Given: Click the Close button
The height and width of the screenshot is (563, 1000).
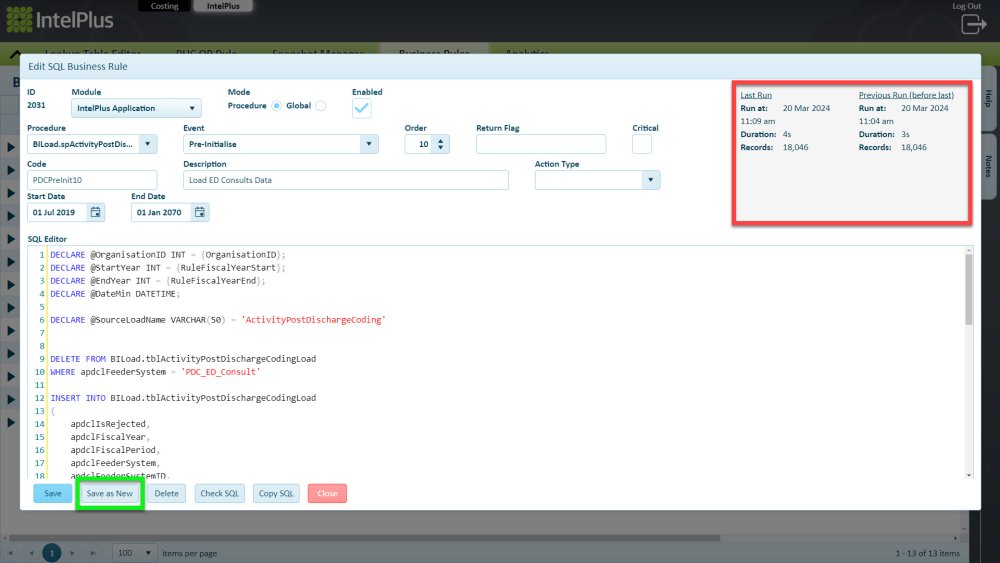Looking at the screenshot, I should [x=327, y=494].
